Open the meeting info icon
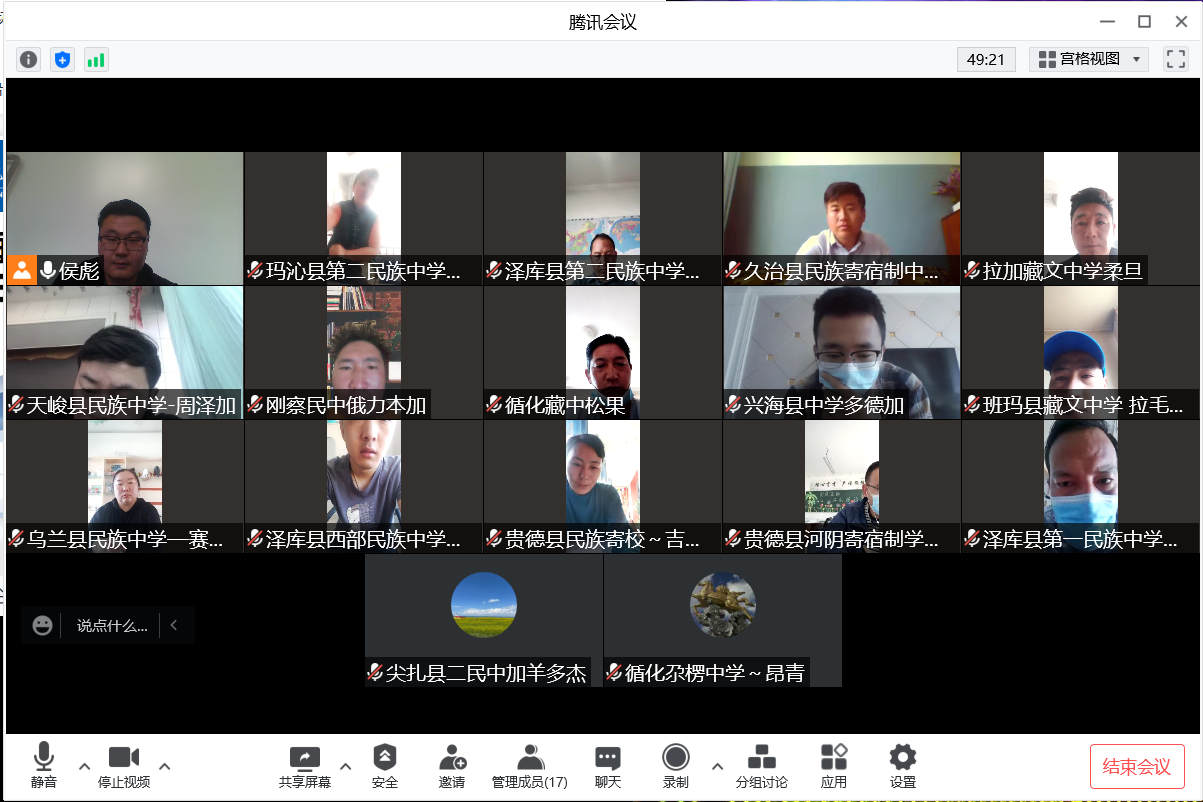 pyautogui.click(x=29, y=60)
